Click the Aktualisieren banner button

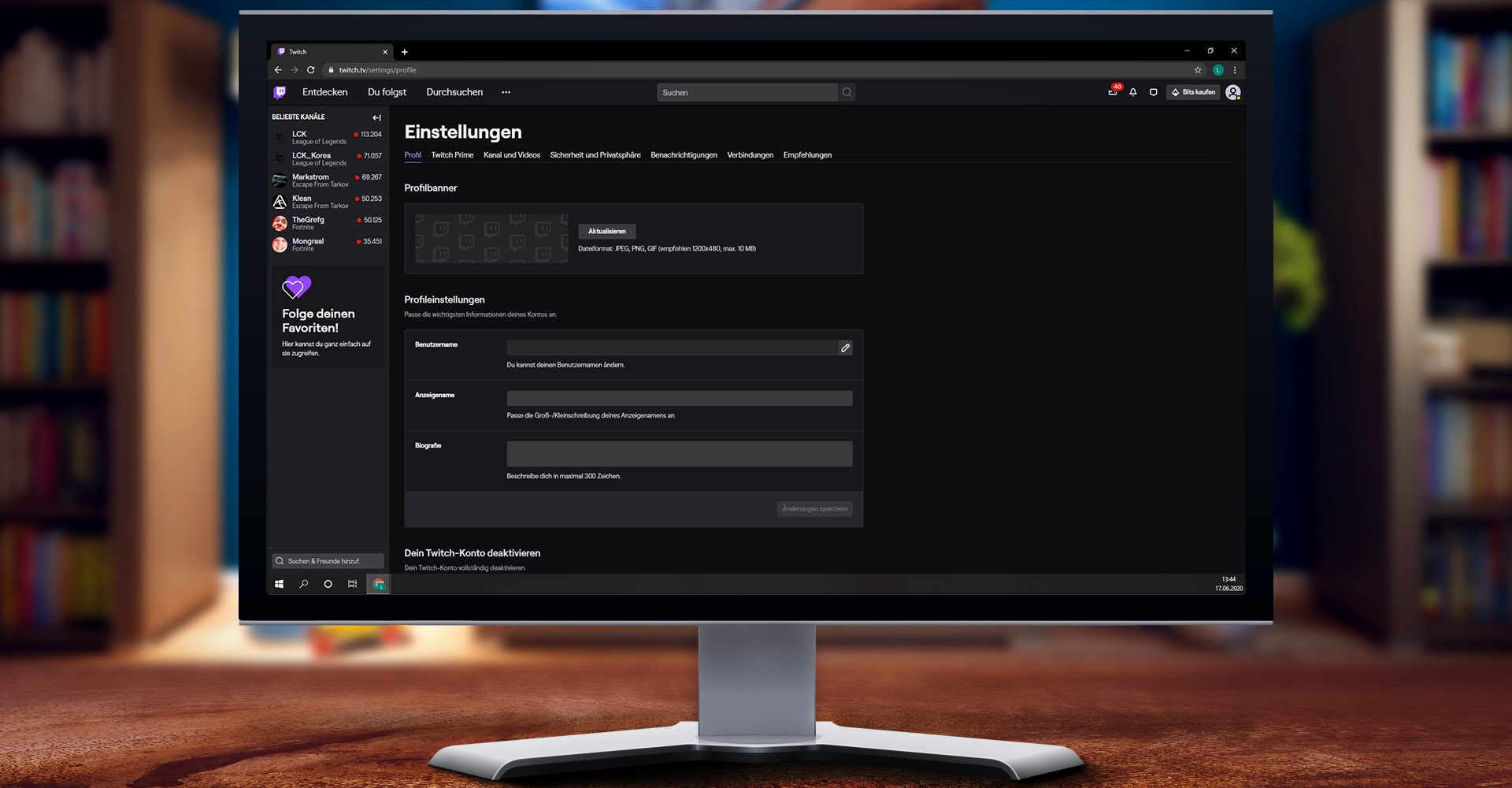point(607,232)
